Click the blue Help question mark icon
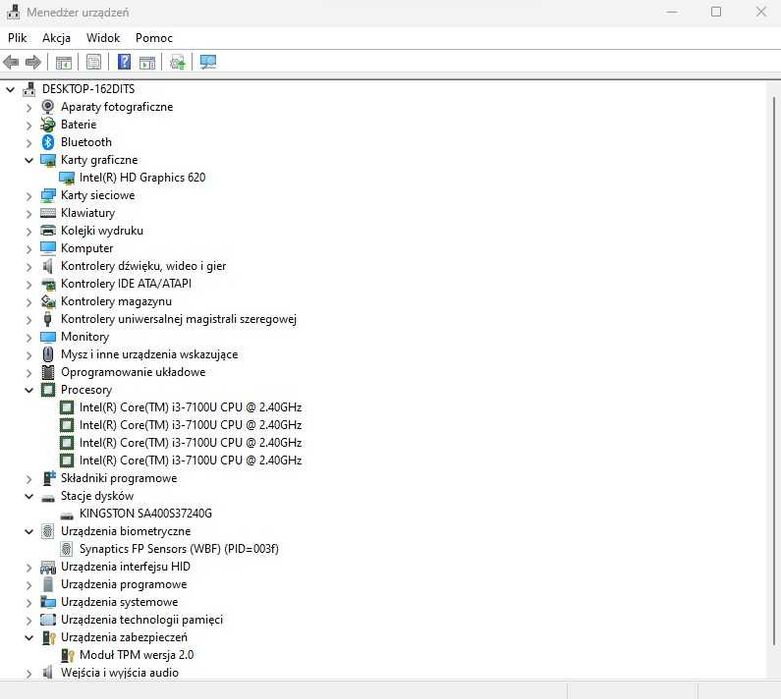781x699 pixels. pyautogui.click(x=124, y=62)
